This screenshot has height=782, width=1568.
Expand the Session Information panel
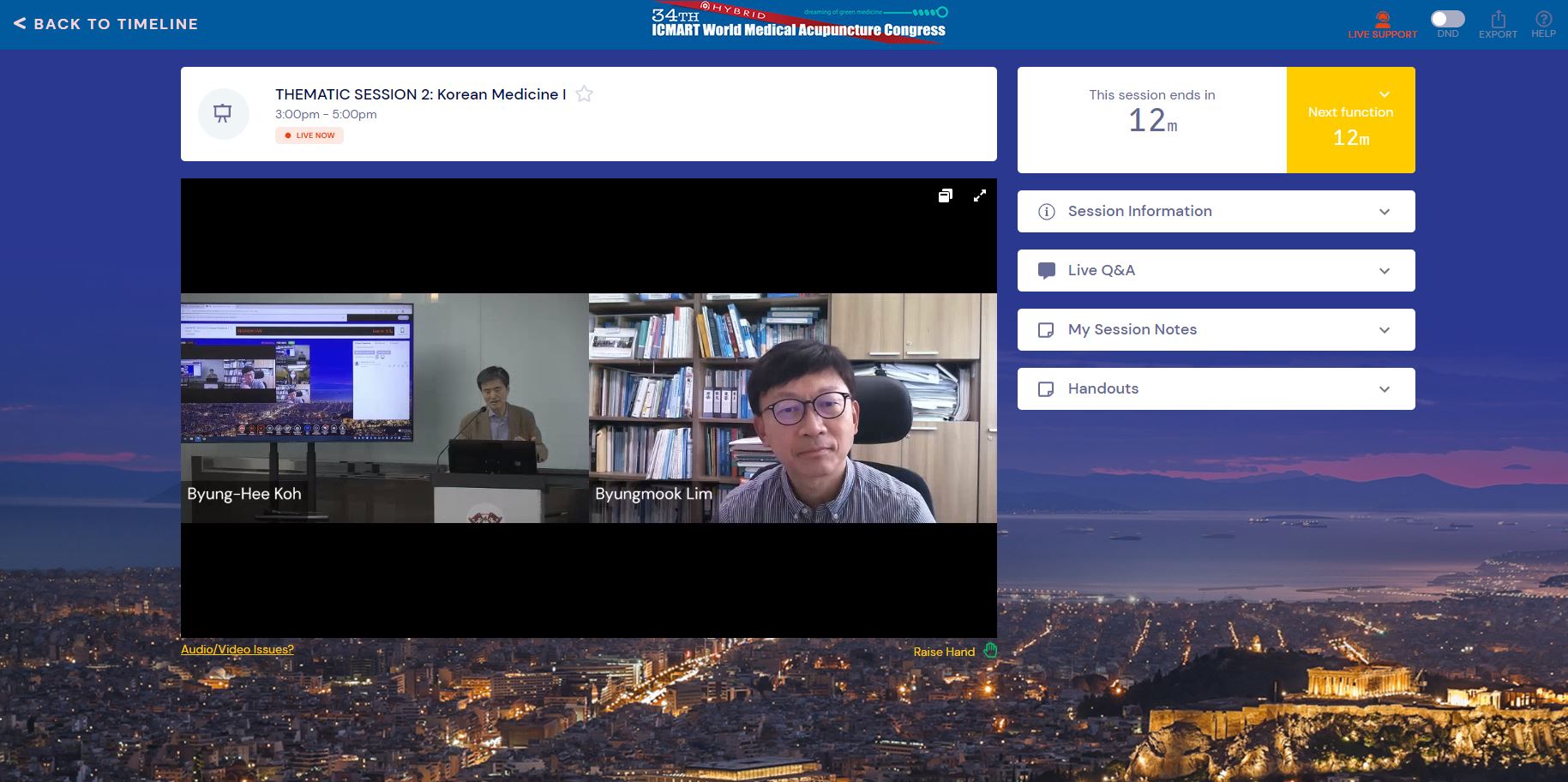tap(1216, 211)
